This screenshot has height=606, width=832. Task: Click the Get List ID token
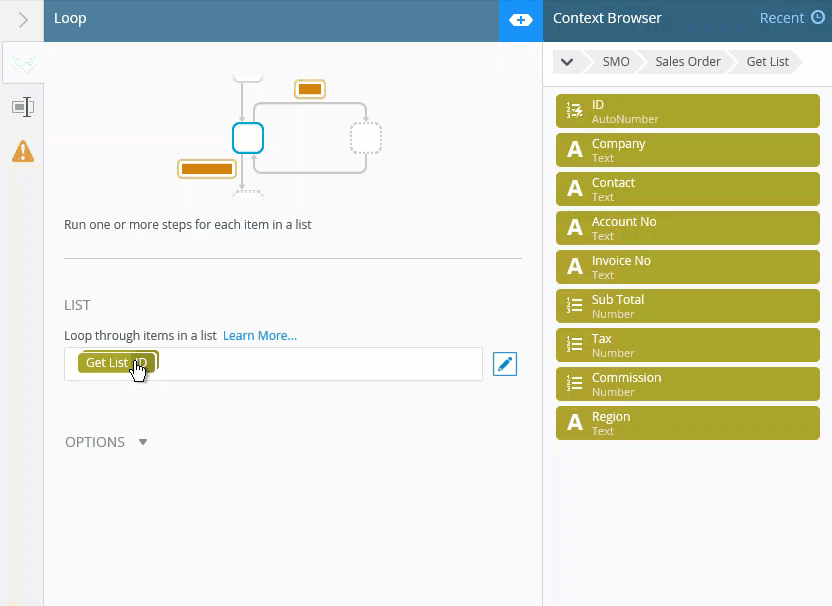(x=117, y=362)
